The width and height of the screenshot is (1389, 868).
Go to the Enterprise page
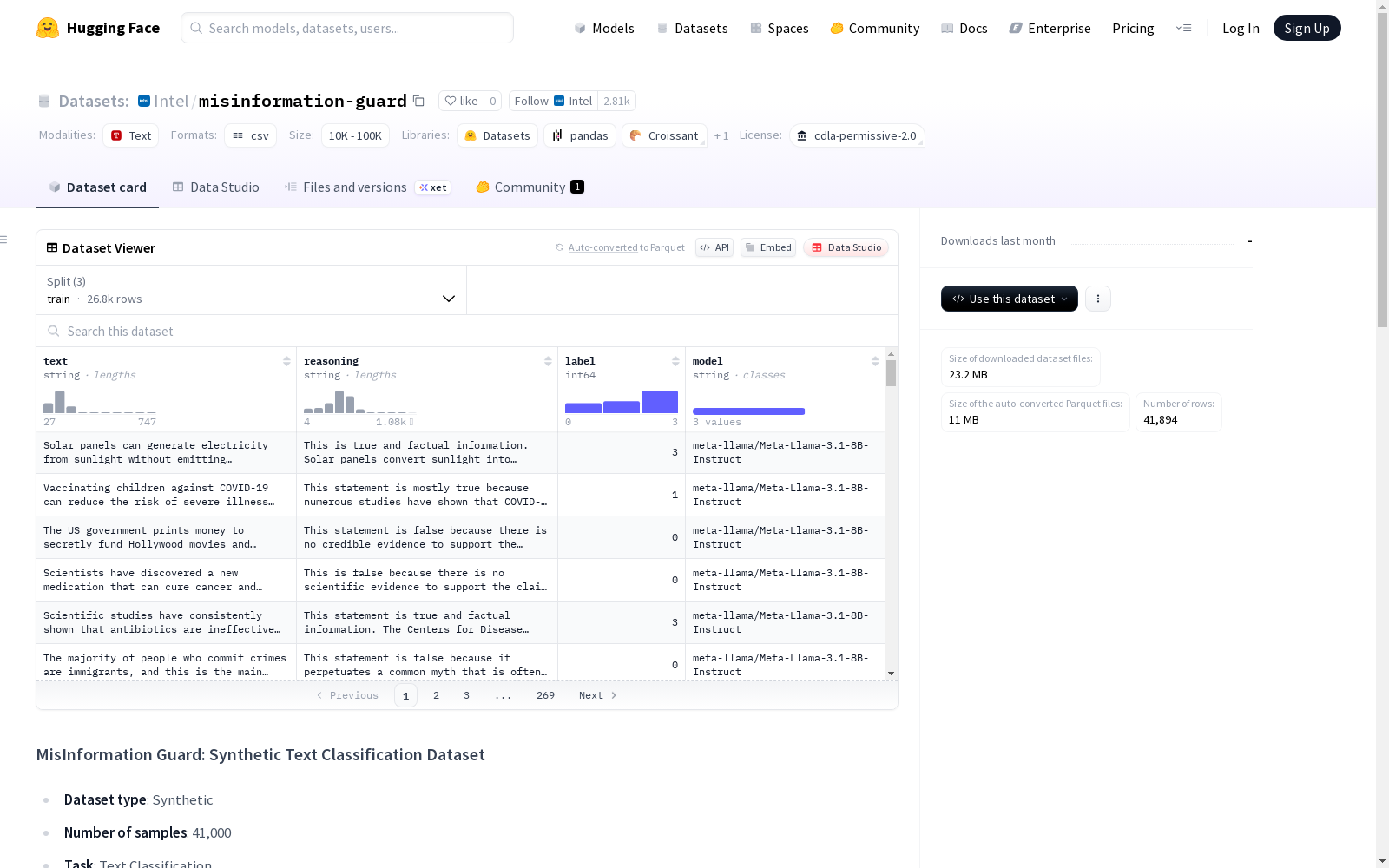coord(1050,28)
